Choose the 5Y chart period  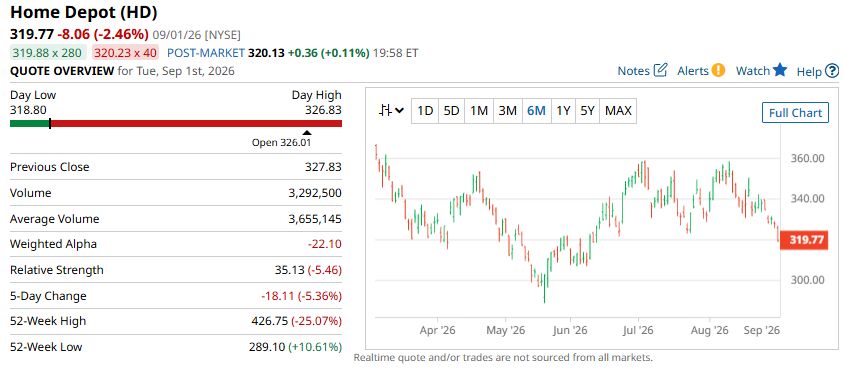[587, 111]
